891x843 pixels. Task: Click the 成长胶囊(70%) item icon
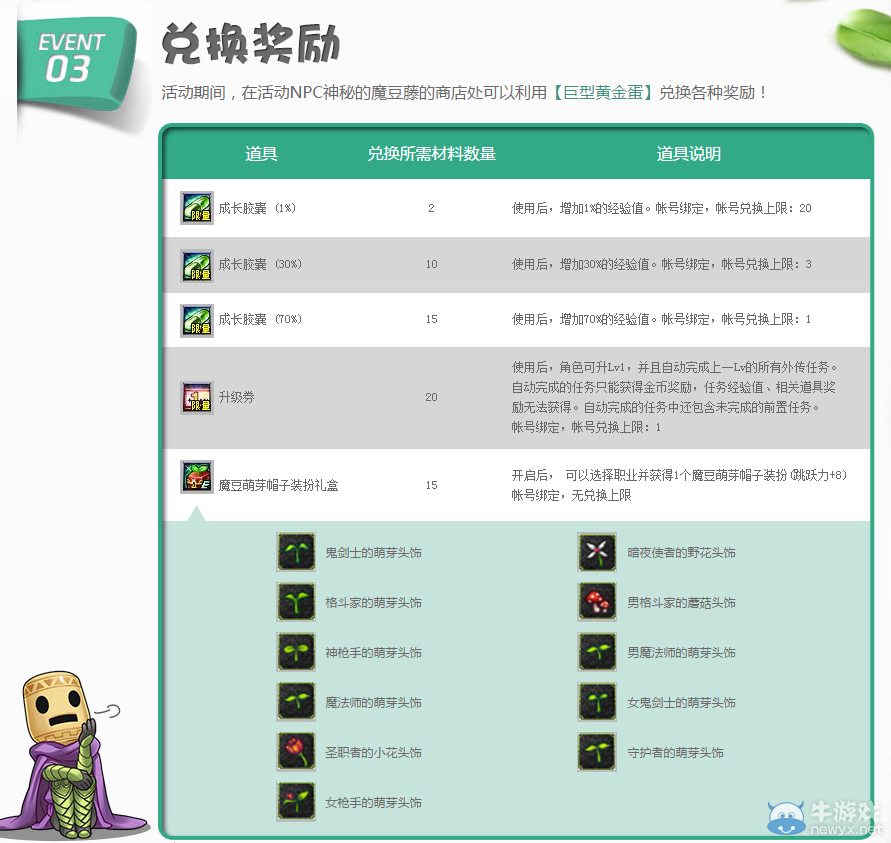[x=197, y=318]
